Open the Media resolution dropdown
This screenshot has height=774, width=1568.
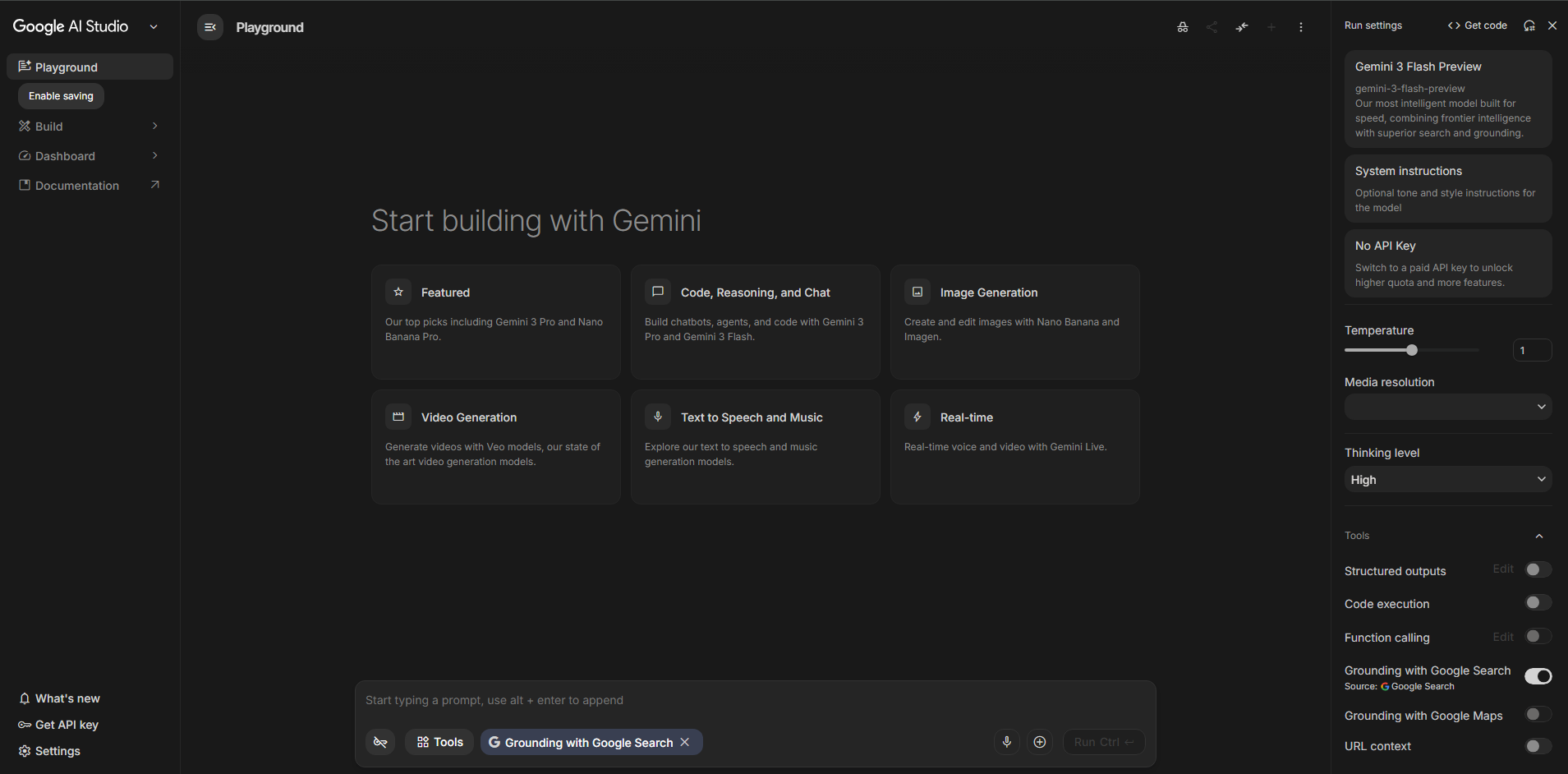[1447, 406]
